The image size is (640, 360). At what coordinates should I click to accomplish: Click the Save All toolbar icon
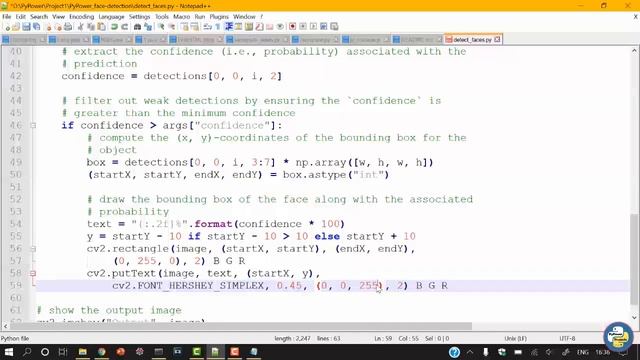coord(37,27)
